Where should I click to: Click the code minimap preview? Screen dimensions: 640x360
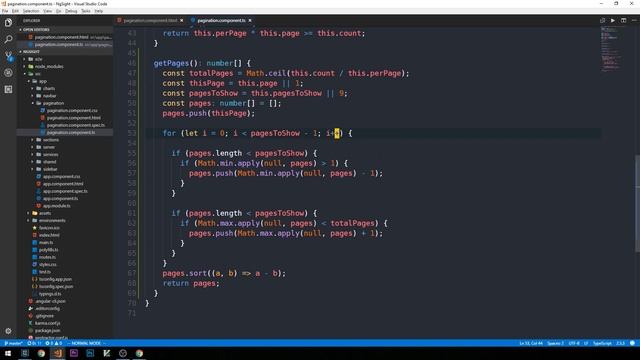click(611, 49)
